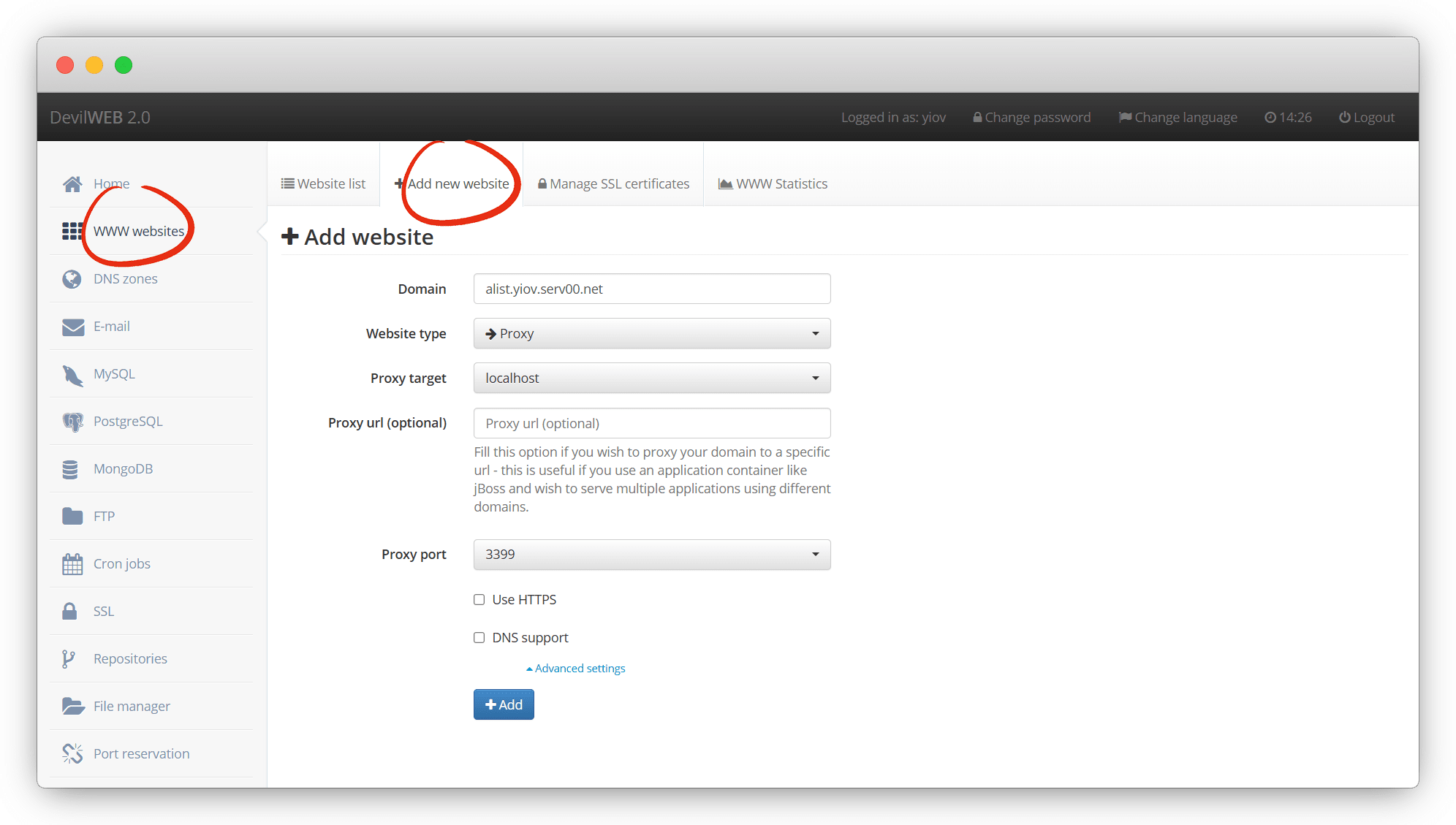This screenshot has height=825, width=1456.
Task: Open the Proxy target localhost dropdown
Action: coord(651,379)
